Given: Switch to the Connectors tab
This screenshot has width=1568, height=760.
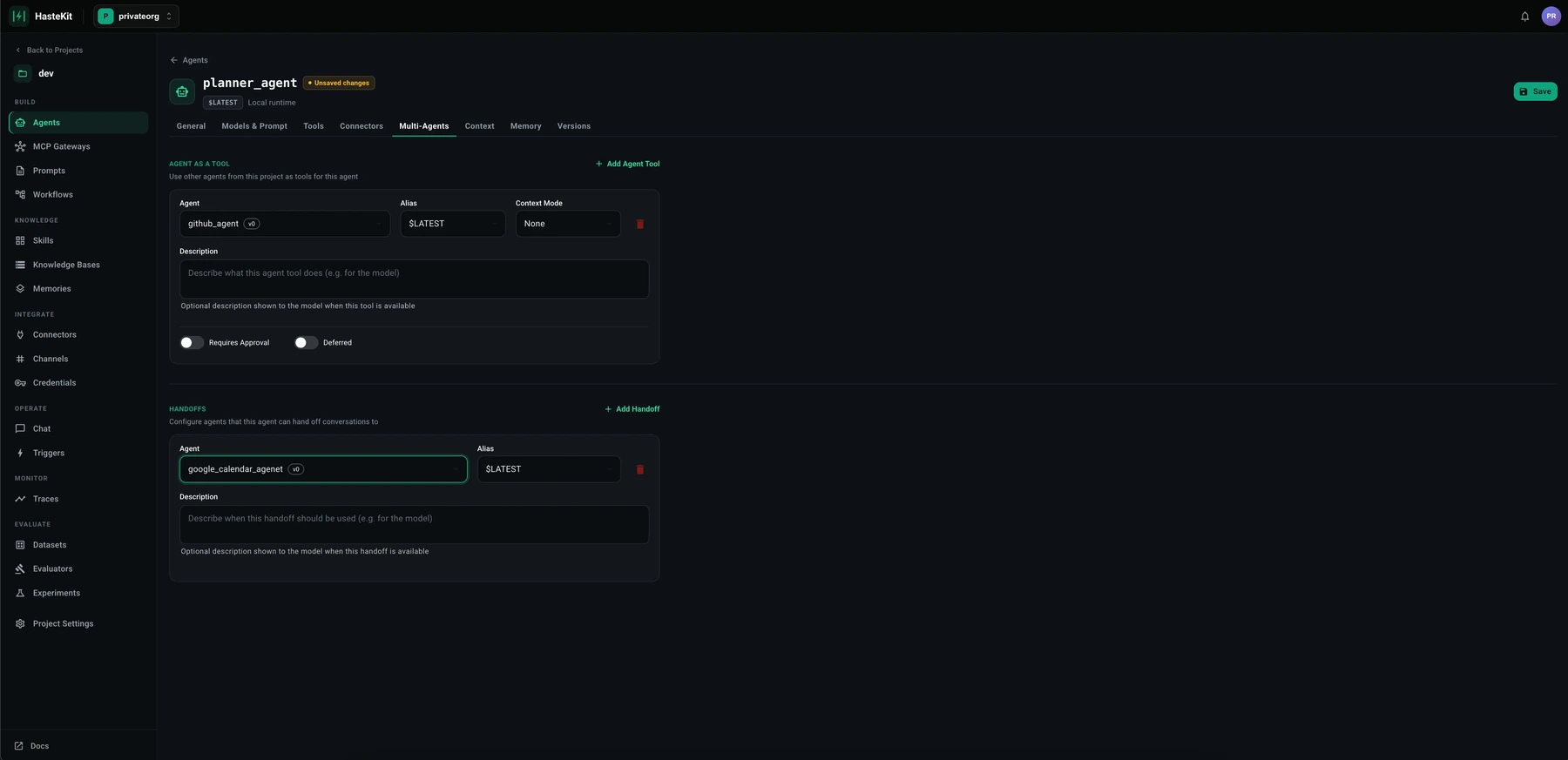Looking at the screenshot, I should click(362, 126).
